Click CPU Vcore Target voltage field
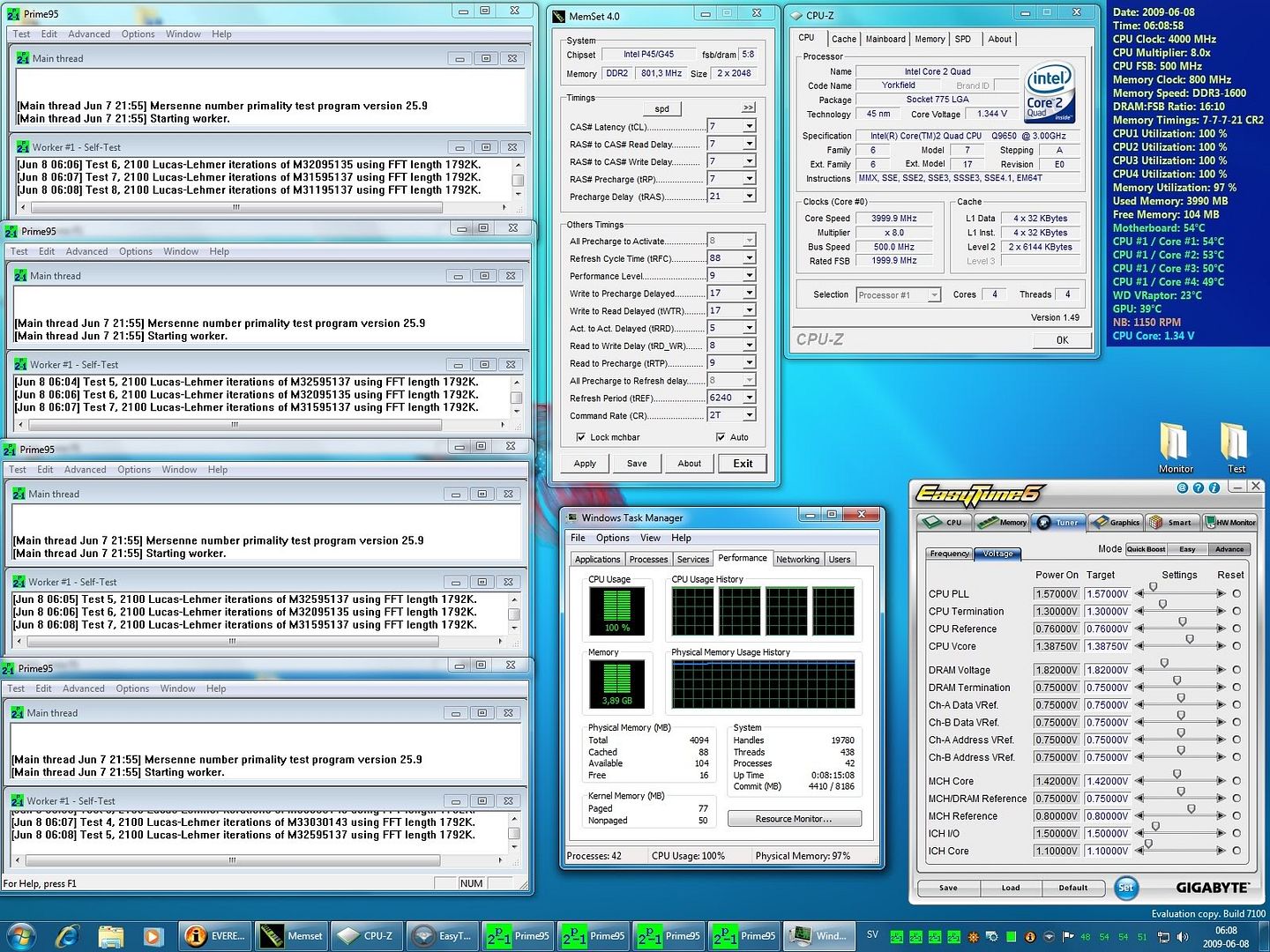This screenshot has height=952, width=1270. click(1107, 646)
